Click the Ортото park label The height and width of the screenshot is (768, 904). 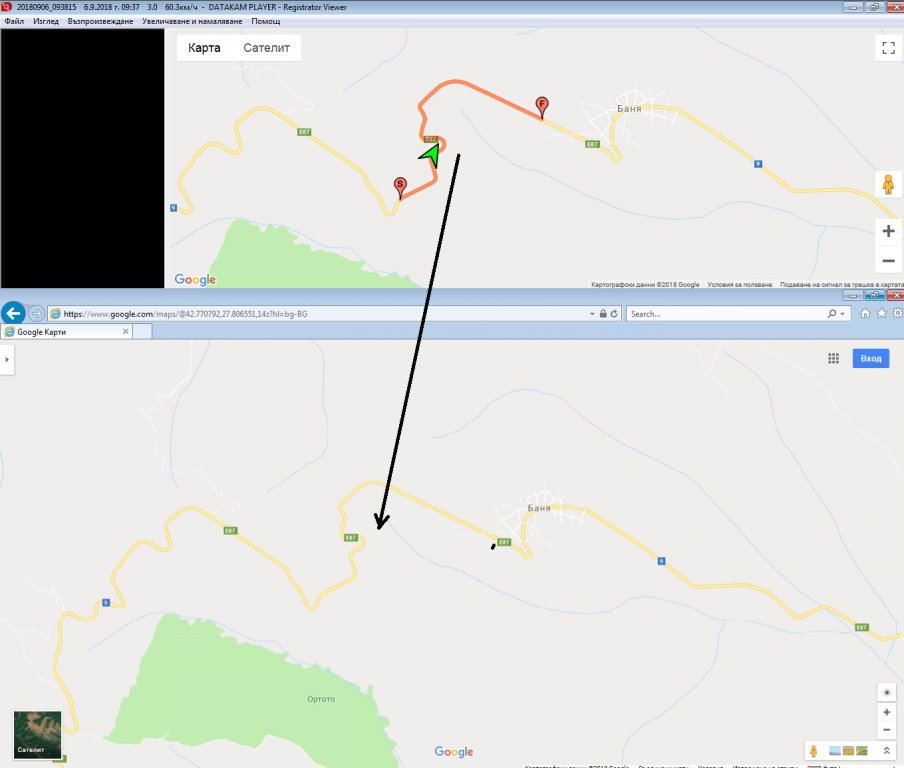pyautogui.click(x=321, y=699)
